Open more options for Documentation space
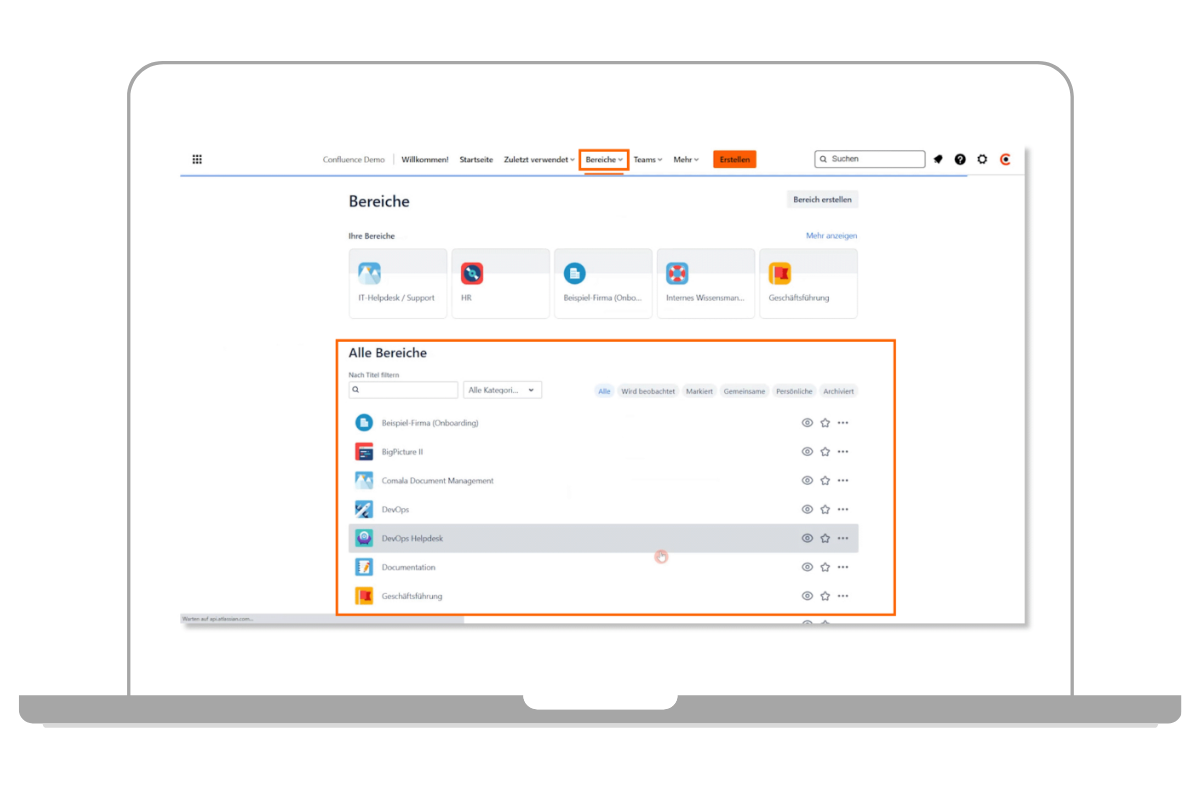 coord(843,567)
